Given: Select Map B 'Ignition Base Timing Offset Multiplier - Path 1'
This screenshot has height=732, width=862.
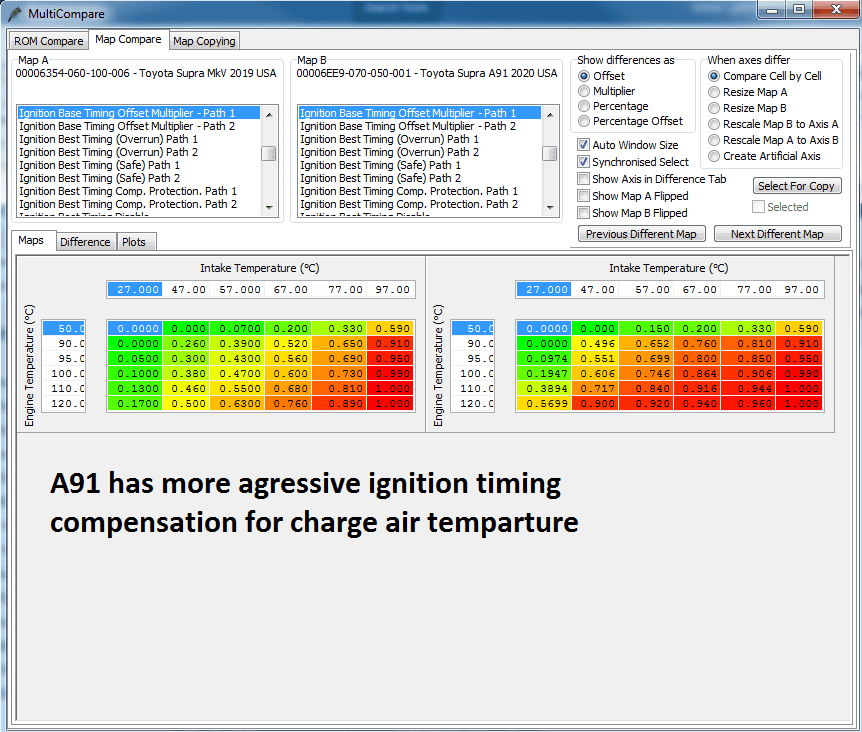Looking at the screenshot, I should [420, 113].
